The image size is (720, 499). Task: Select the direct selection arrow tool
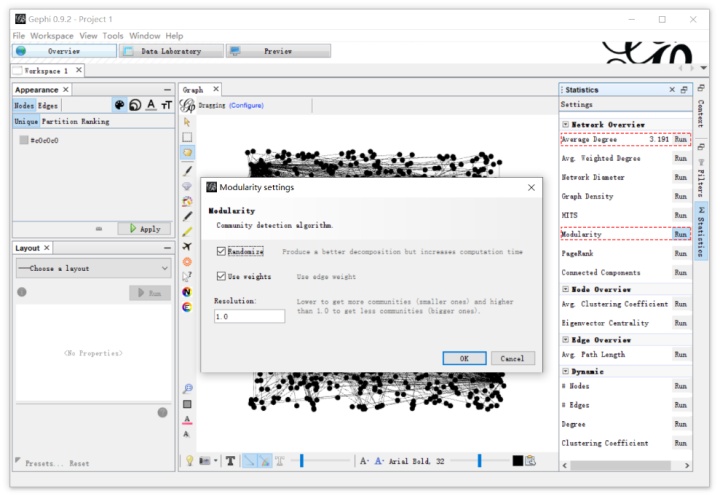click(187, 122)
